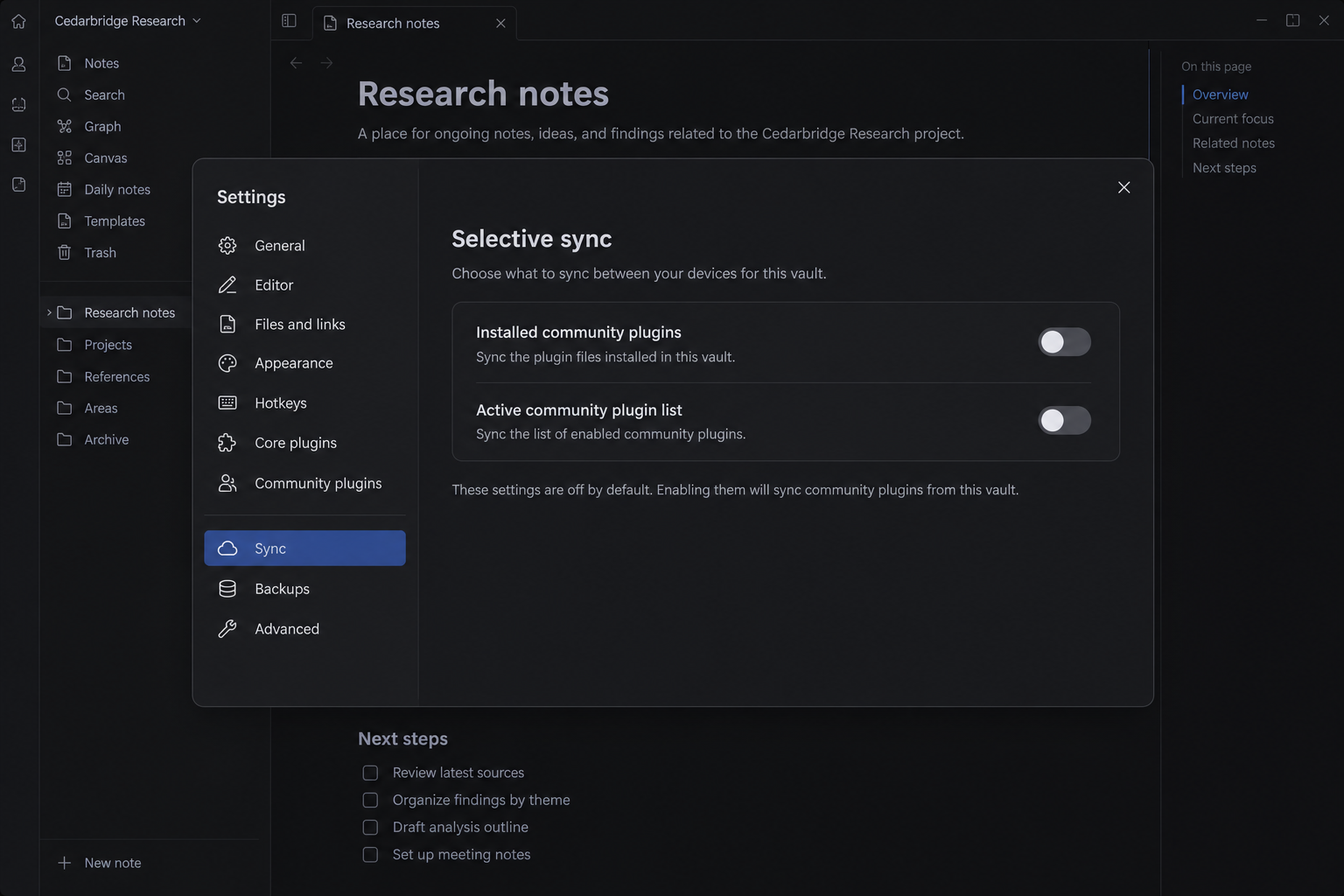Screen dimensions: 1344x896
Task: Expand the Research notes folder chevron
Action: 49,312
